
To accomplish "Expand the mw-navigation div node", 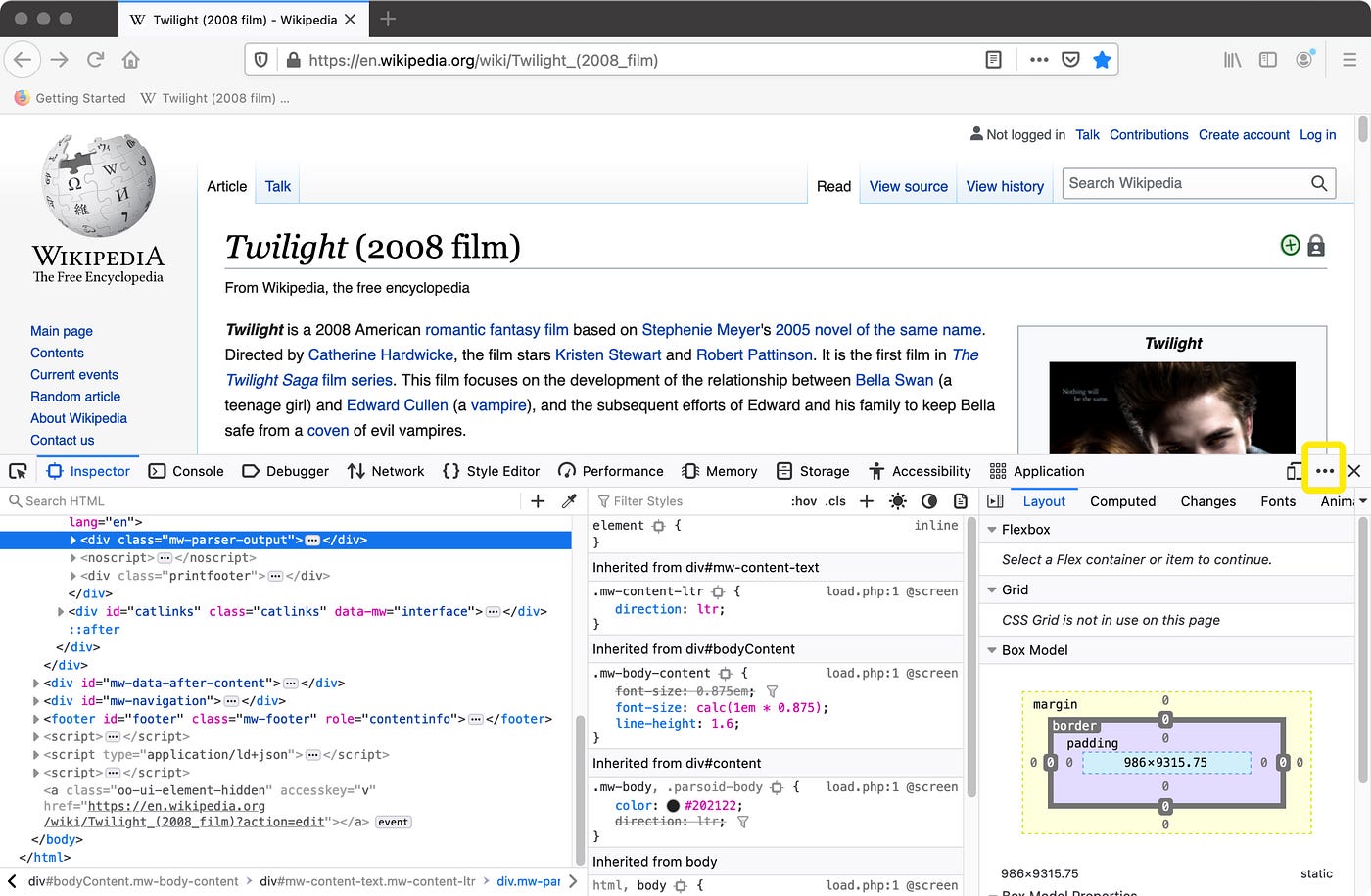I will click(37, 701).
